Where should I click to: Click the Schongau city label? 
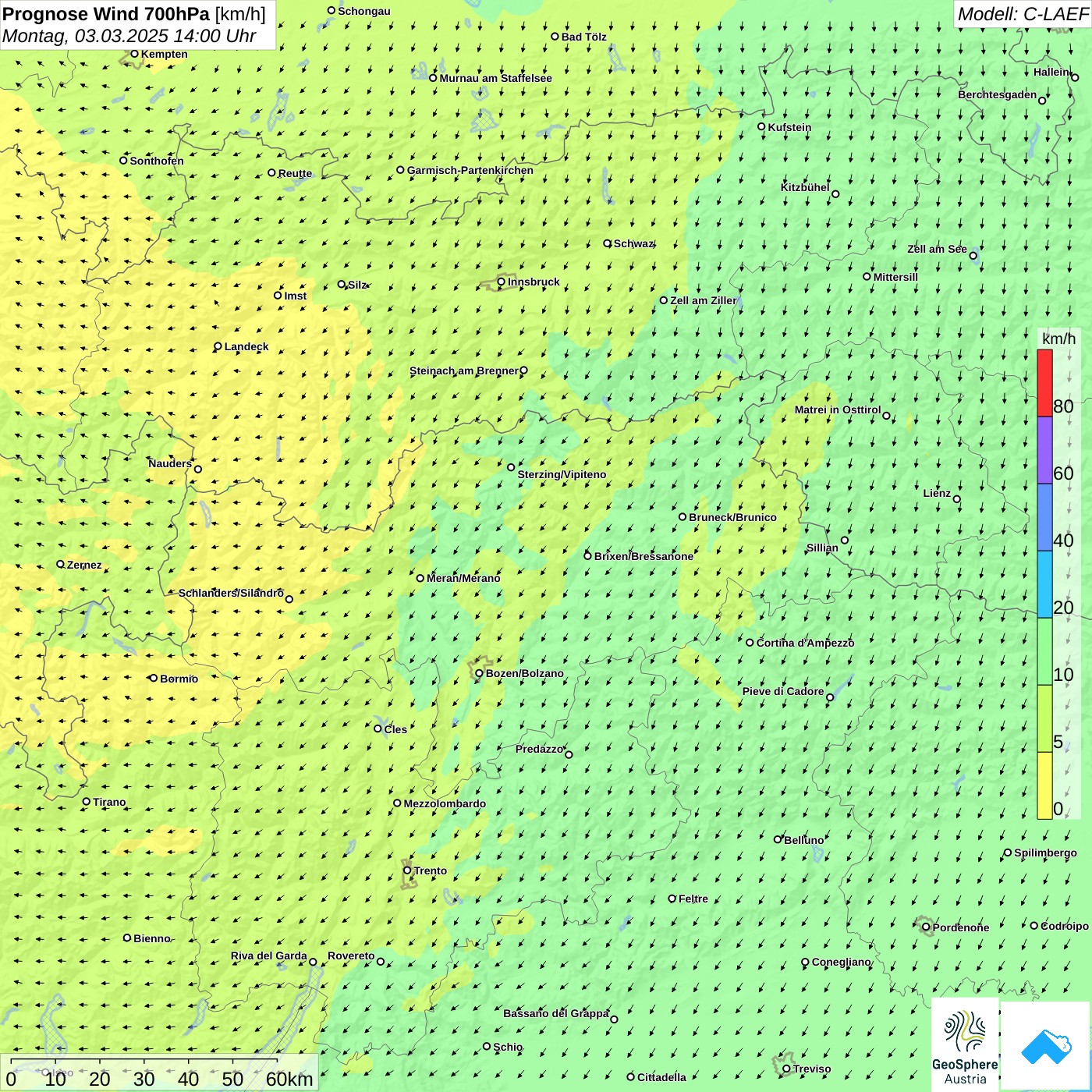tap(364, 11)
